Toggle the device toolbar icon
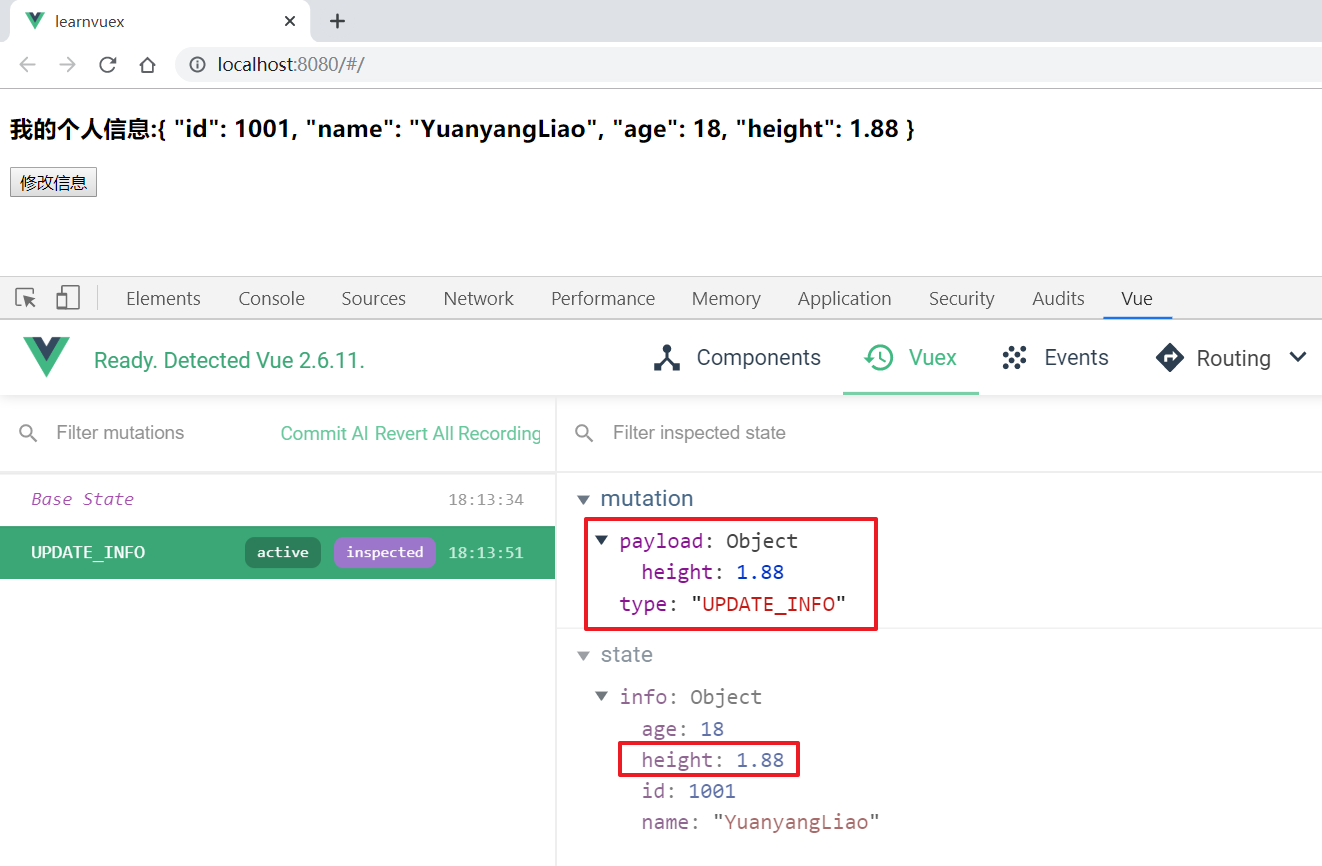Screen dimensions: 1322x866 click(x=67, y=298)
